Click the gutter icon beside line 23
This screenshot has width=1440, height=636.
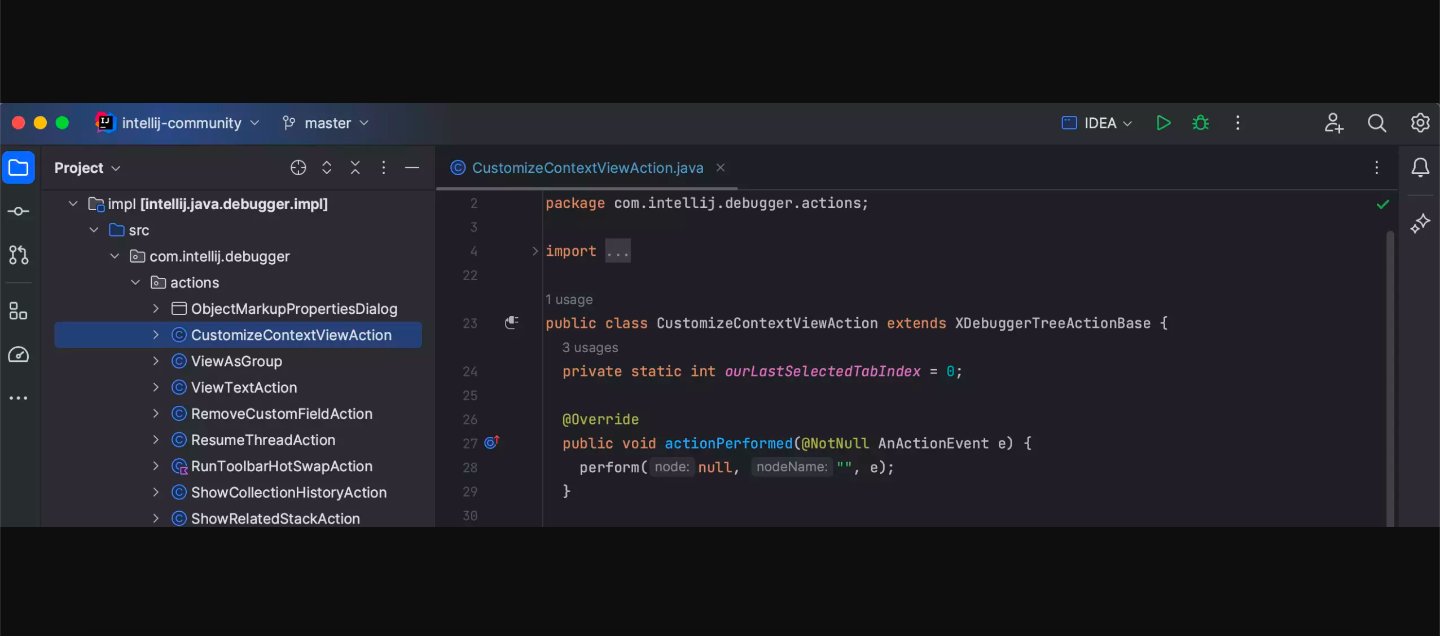(x=512, y=323)
